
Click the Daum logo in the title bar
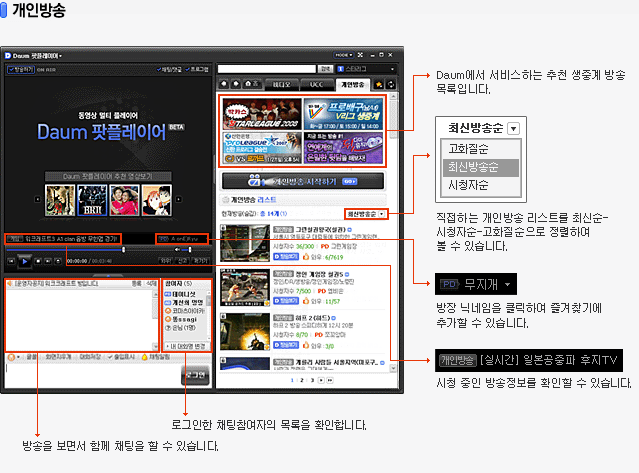coord(7,55)
